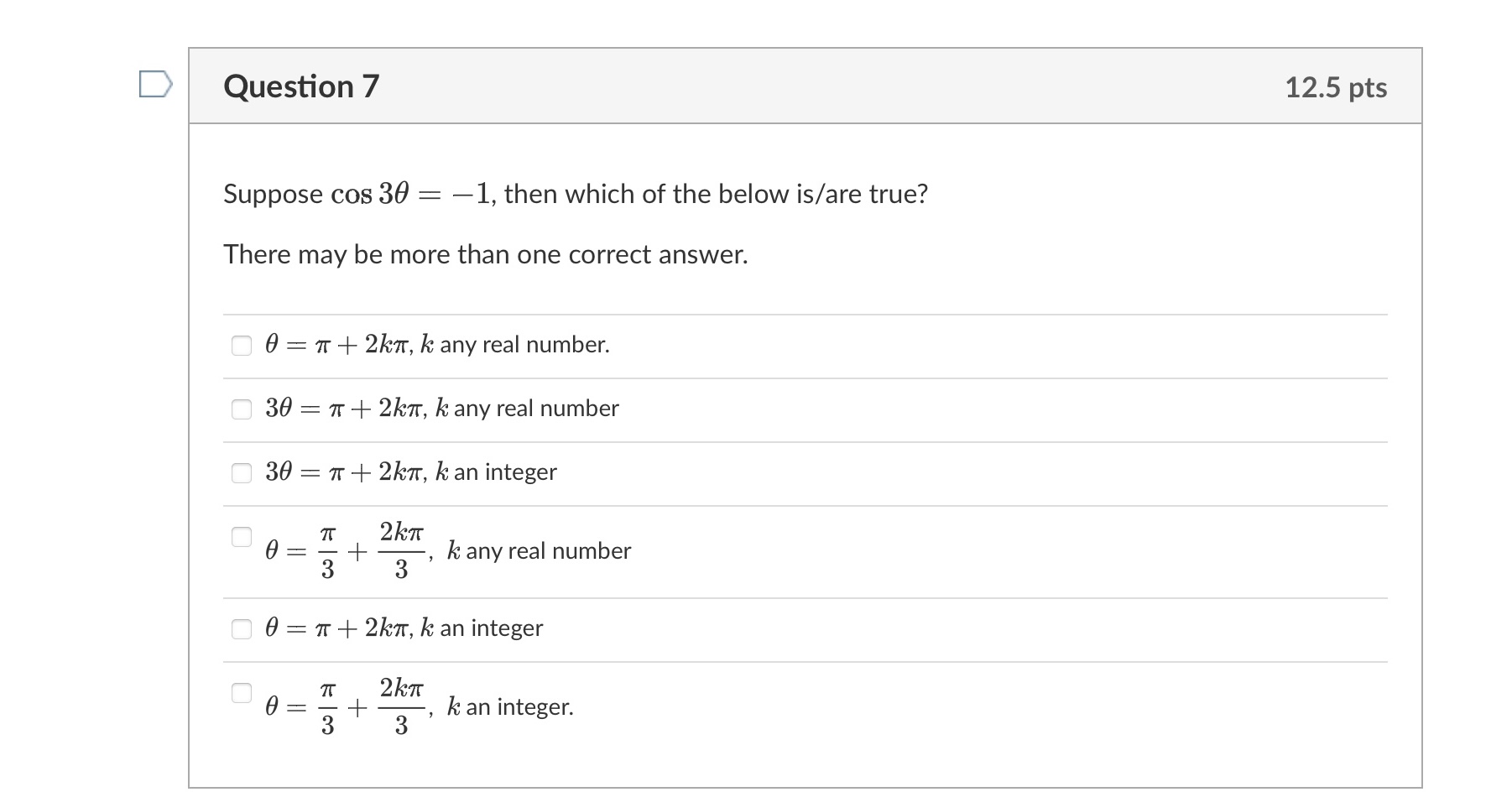Screen dimensions: 1512x792
Task: Click the fourth answer option text
Action: [447, 550]
